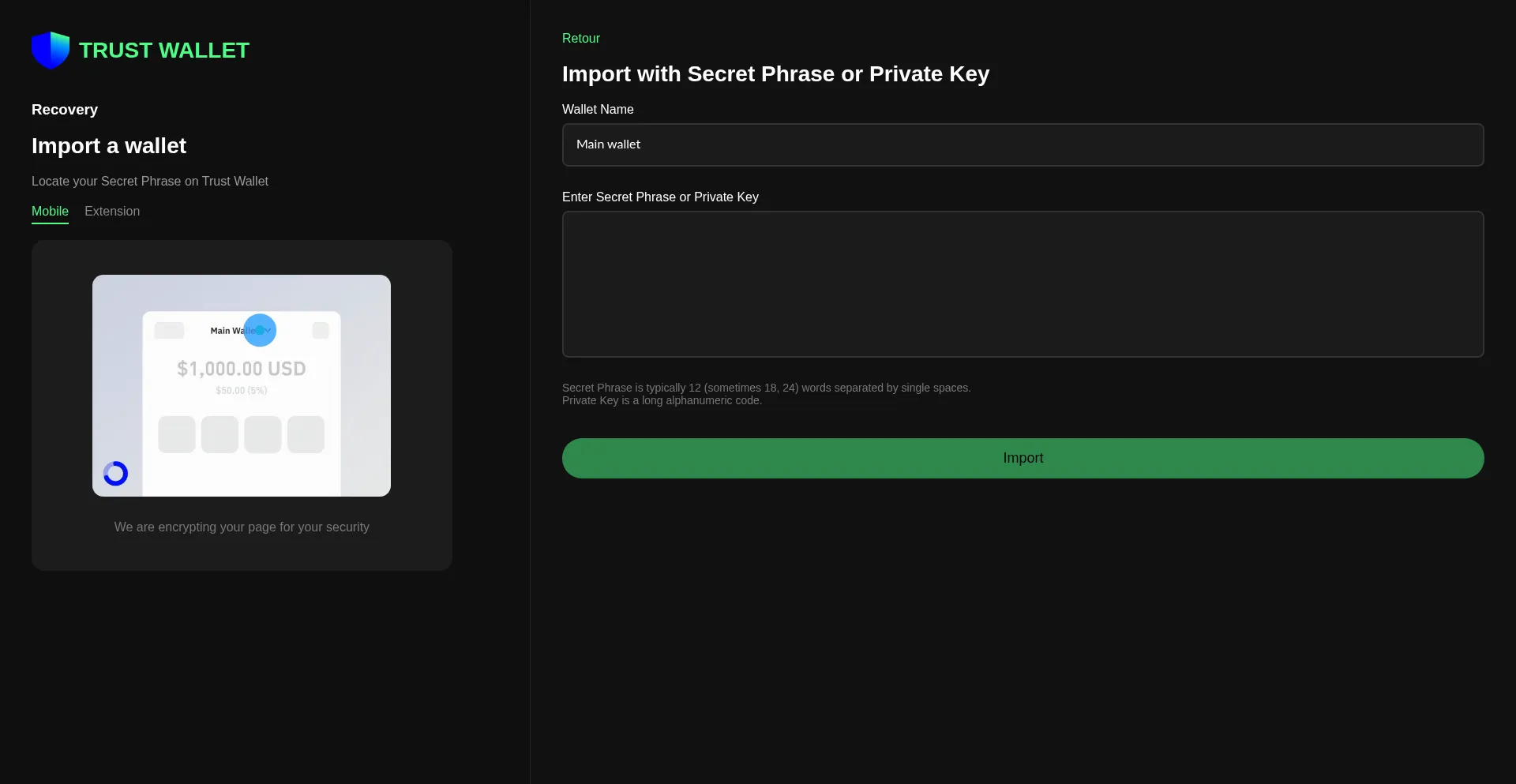Click top-left placeholder box in wallet preview

coord(169,330)
